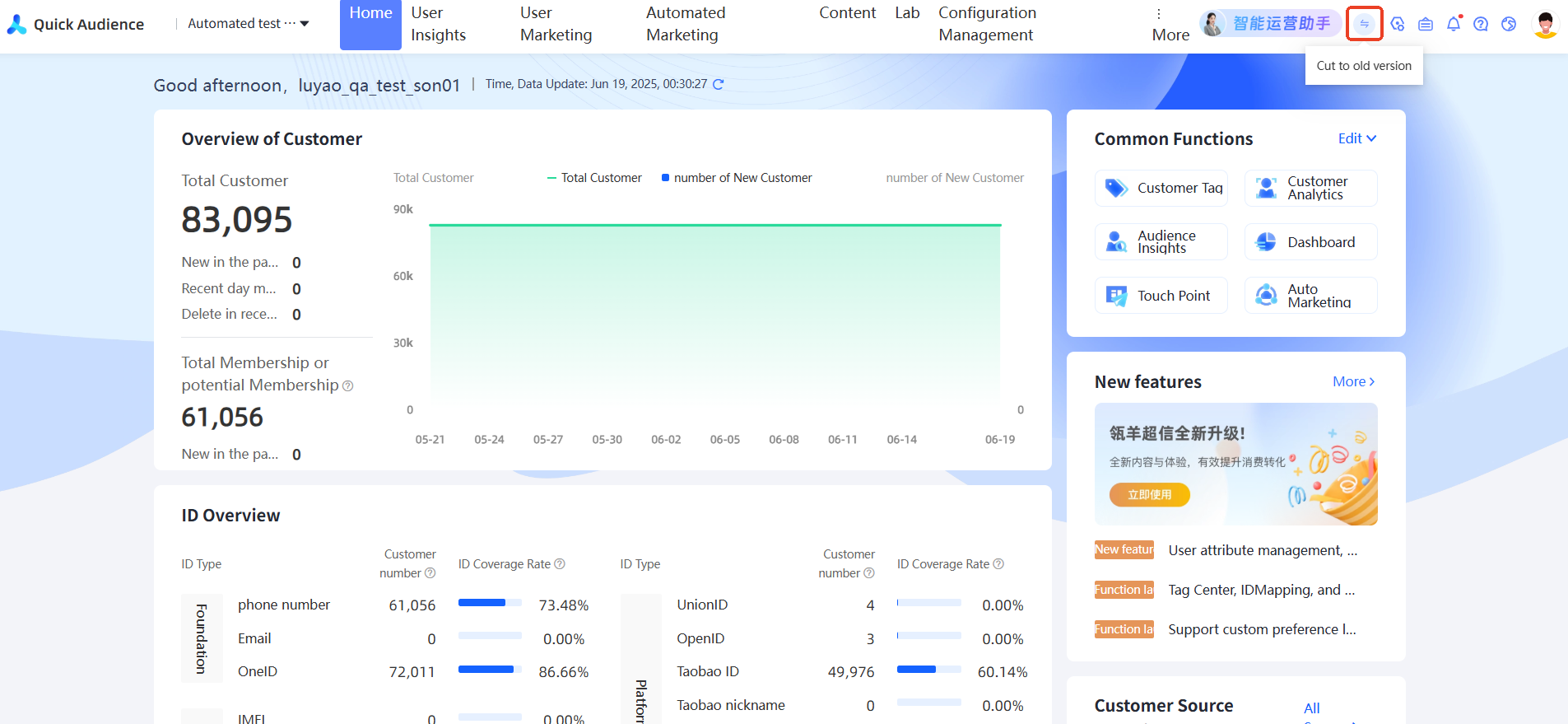
Task: Open the hexagon settings icon in header
Action: point(1398,24)
